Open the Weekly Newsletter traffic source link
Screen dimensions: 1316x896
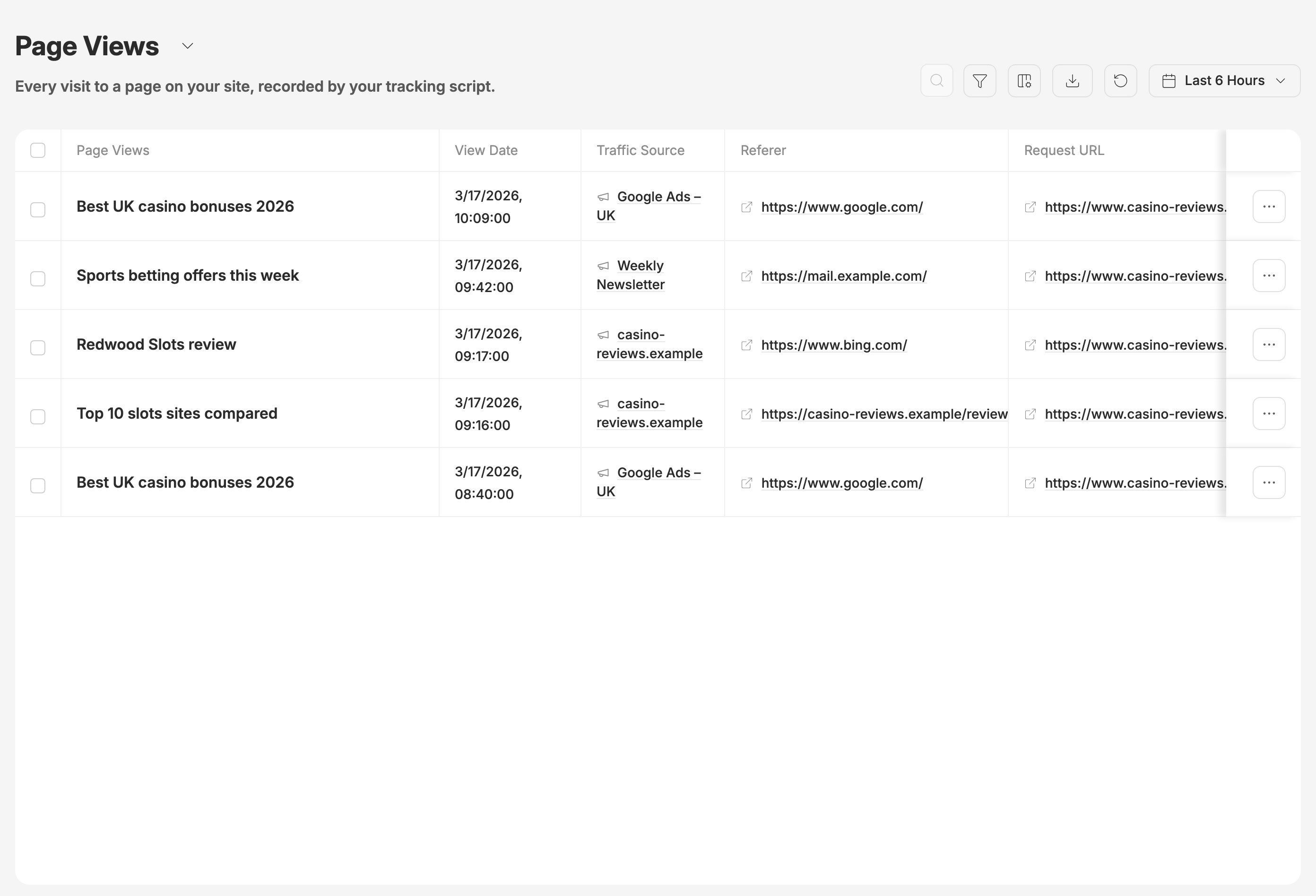click(631, 275)
